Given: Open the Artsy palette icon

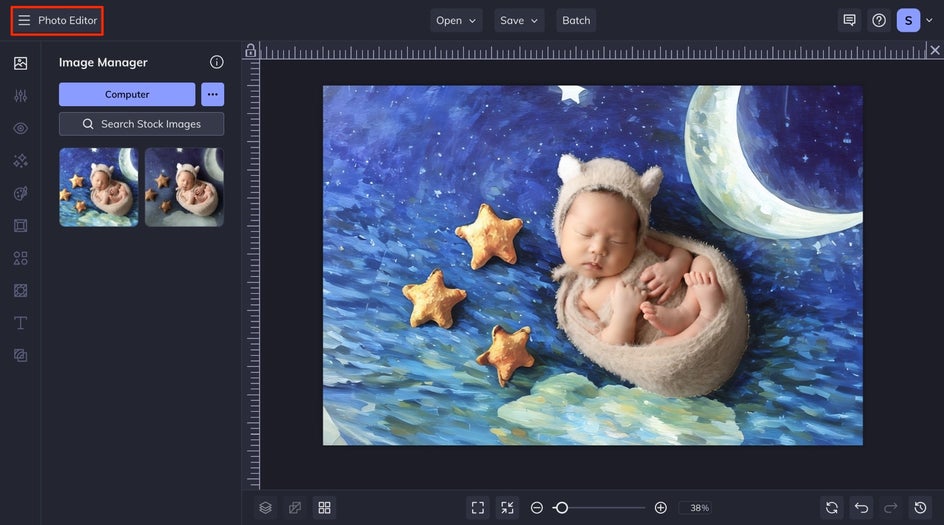Looking at the screenshot, I should click(x=20, y=194).
